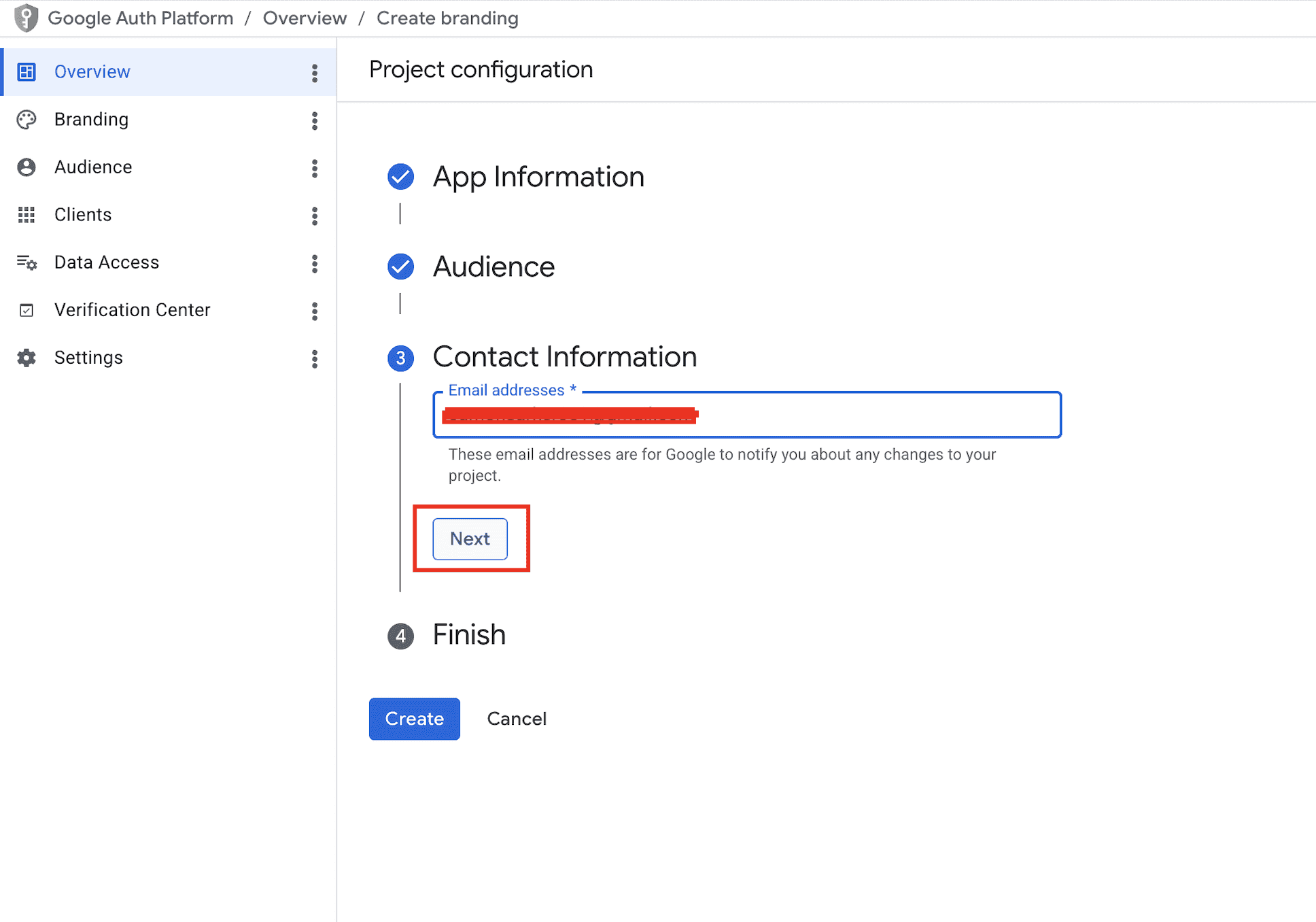Open the Clients sidebar item
1316x922 pixels.
pyautogui.click(x=168, y=215)
